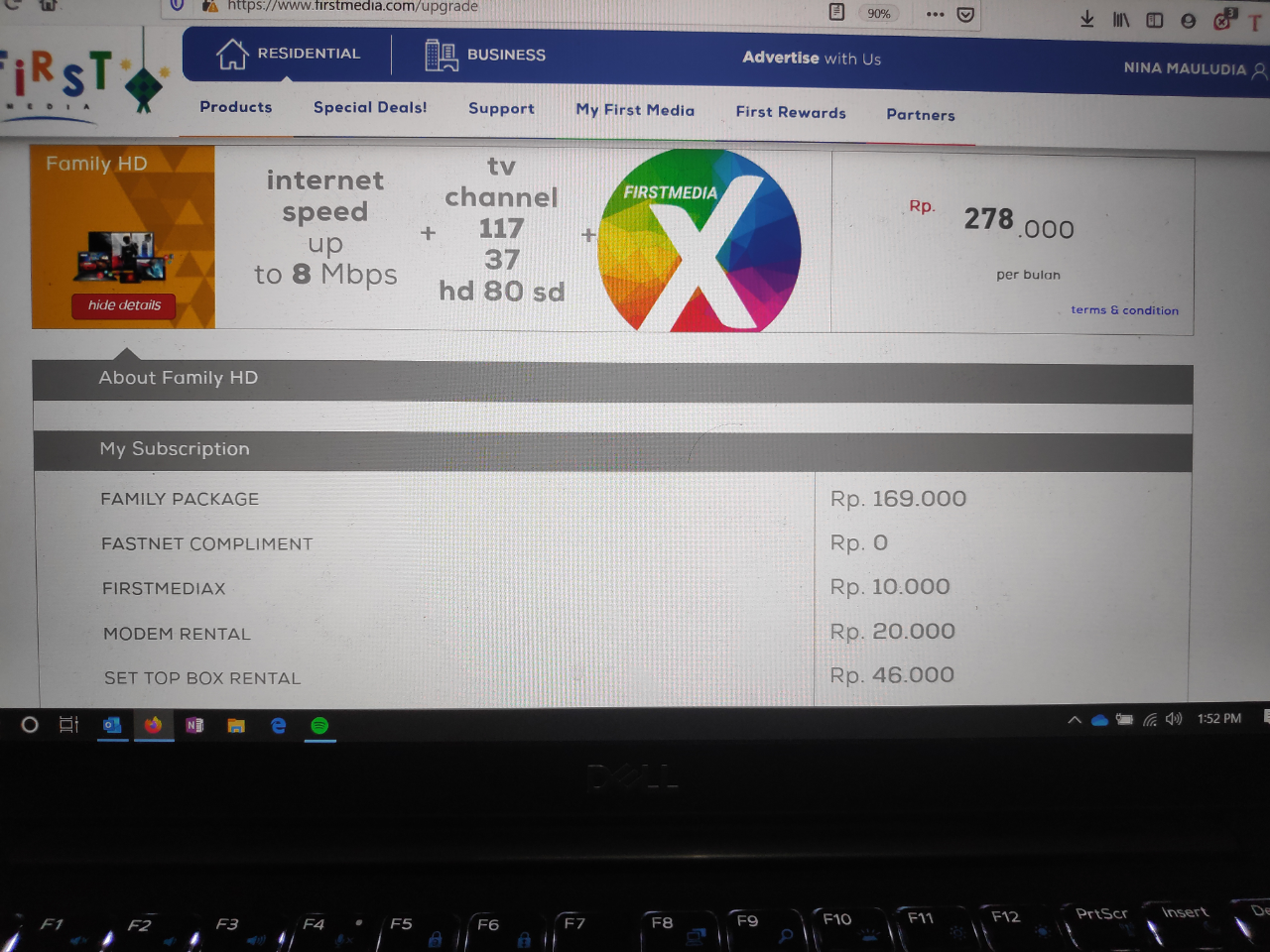Click the Rp. 10.000 price value
Image resolution: width=1270 pixels, height=952 pixels.
click(890, 587)
